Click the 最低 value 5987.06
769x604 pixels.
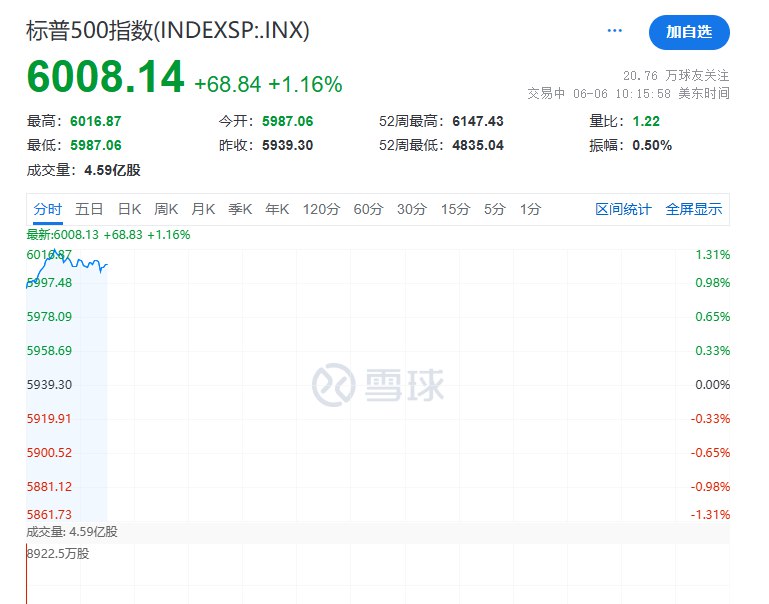(x=96, y=145)
